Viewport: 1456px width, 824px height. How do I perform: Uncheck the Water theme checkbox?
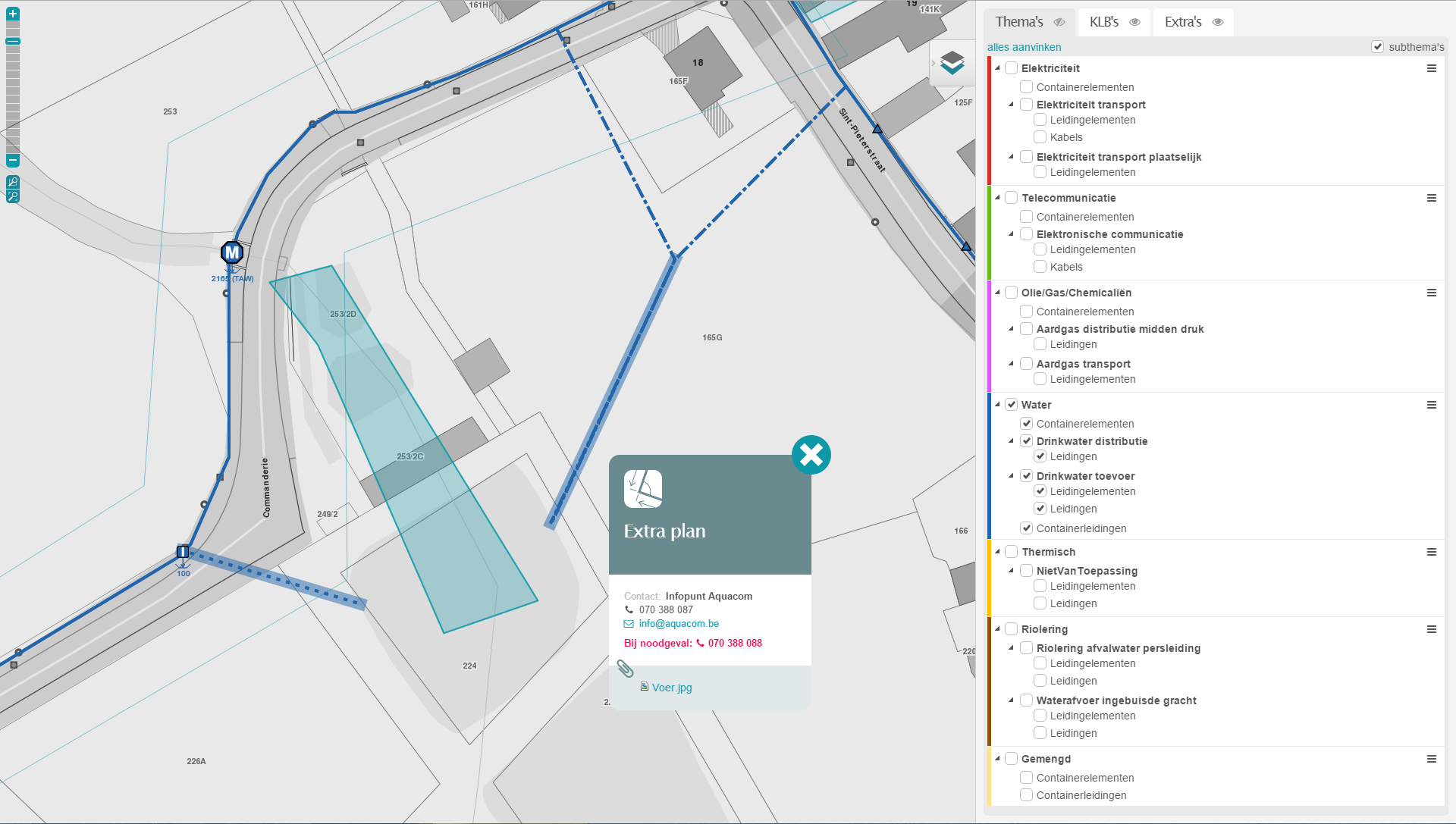tap(1011, 405)
